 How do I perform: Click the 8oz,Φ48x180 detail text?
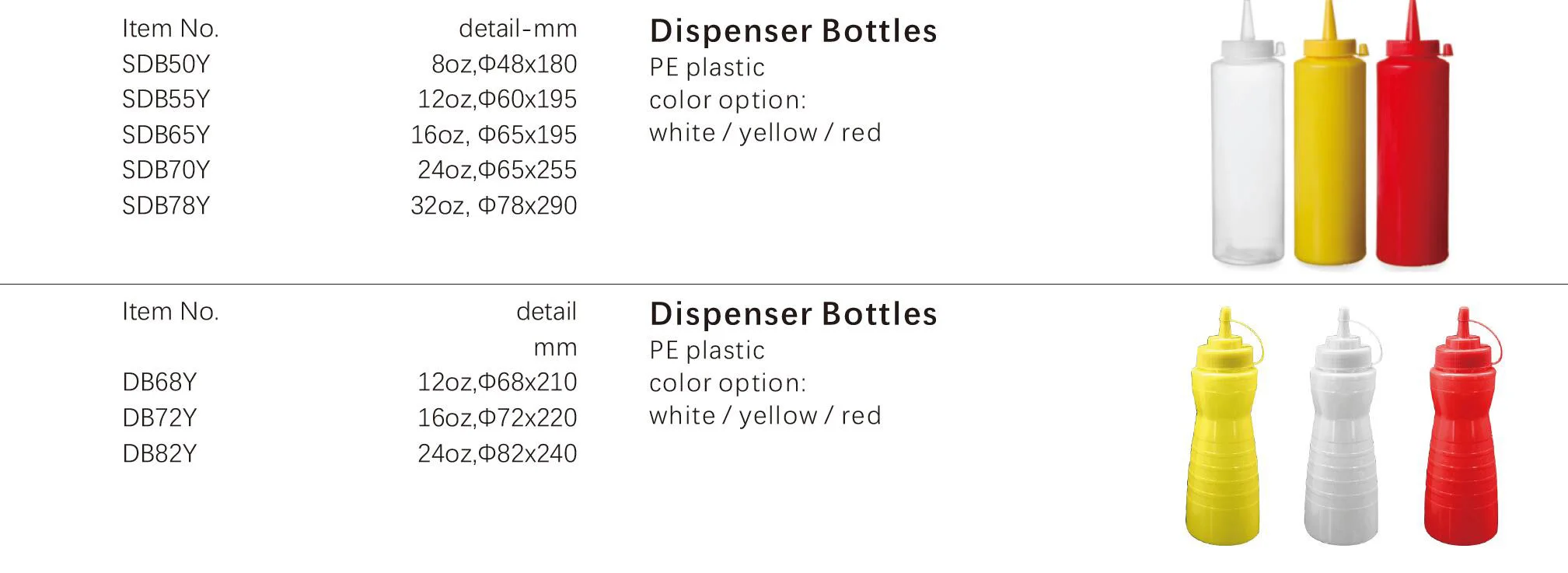(504, 64)
